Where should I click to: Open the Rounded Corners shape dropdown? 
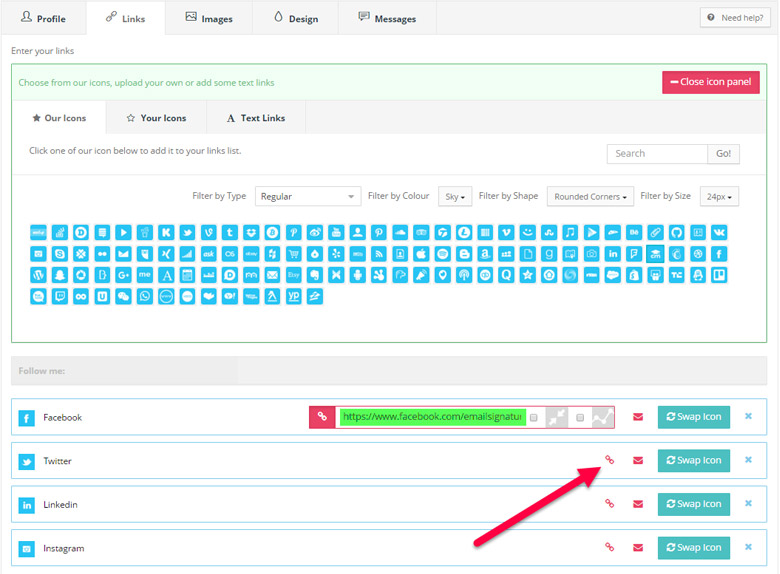point(590,196)
